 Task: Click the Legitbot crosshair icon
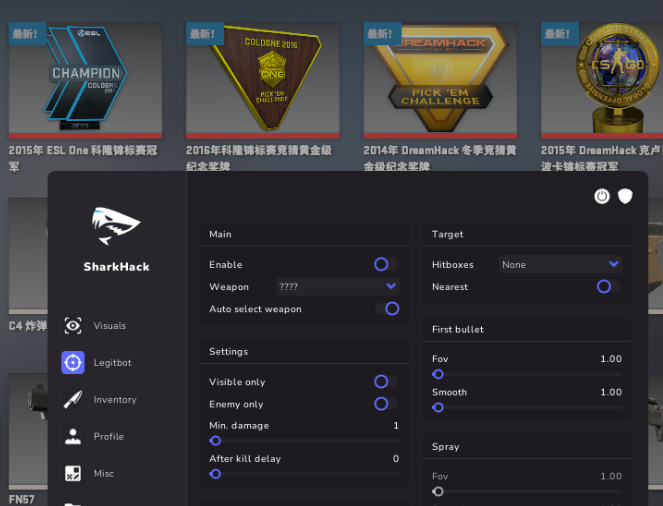73,362
